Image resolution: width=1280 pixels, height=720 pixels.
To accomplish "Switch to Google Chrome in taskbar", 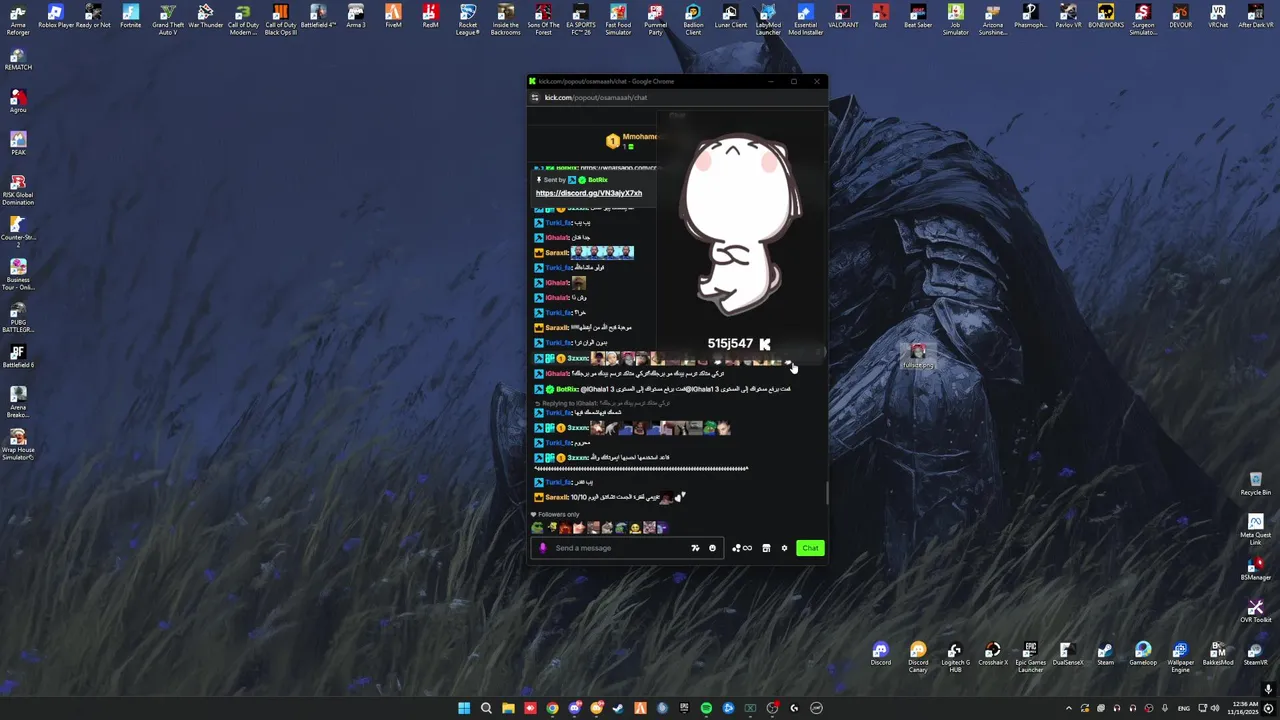I will coord(552,708).
